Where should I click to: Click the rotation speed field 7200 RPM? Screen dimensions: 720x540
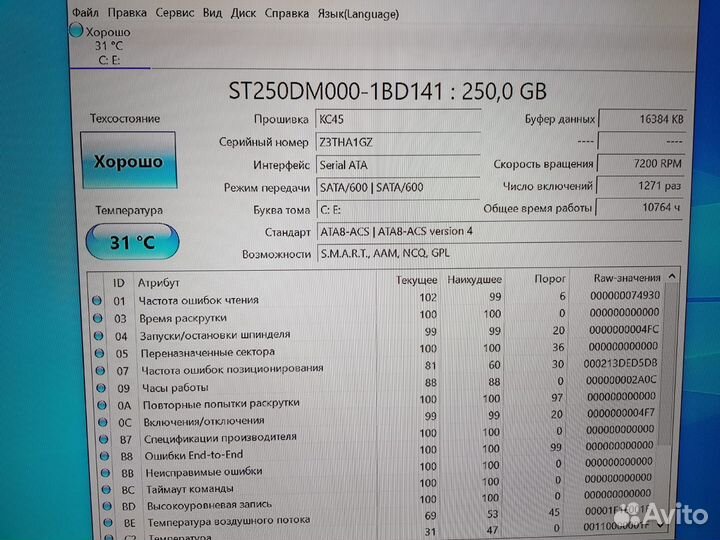pyautogui.click(x=641, y=163)
